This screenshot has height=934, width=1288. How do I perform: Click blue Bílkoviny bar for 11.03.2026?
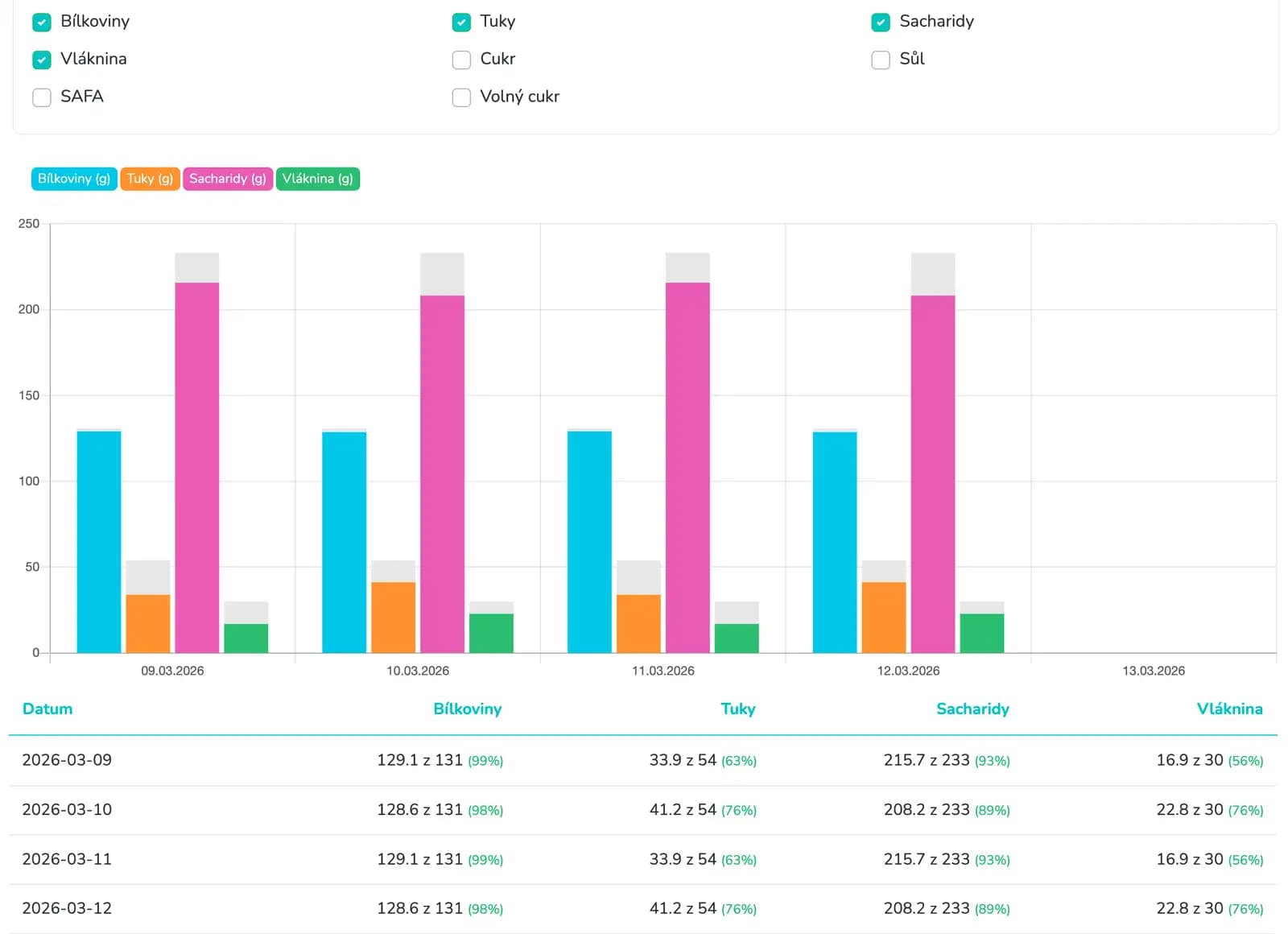589,541
